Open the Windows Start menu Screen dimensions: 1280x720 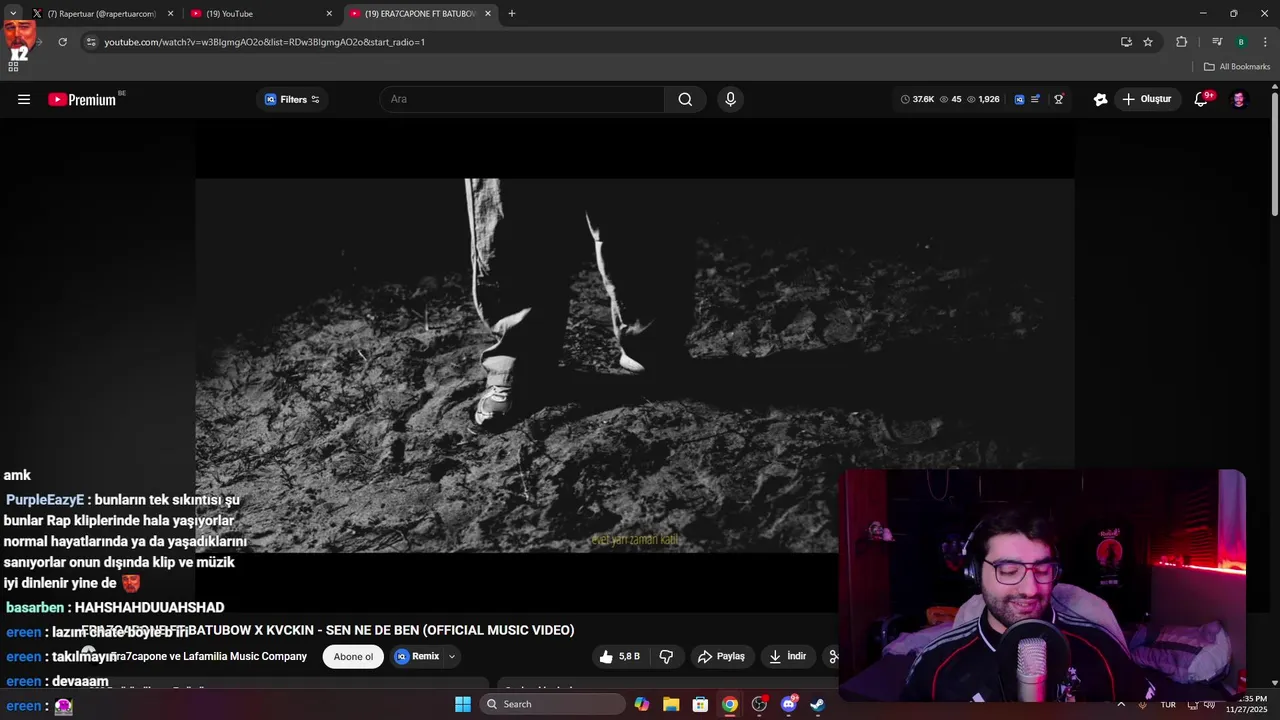463,704
